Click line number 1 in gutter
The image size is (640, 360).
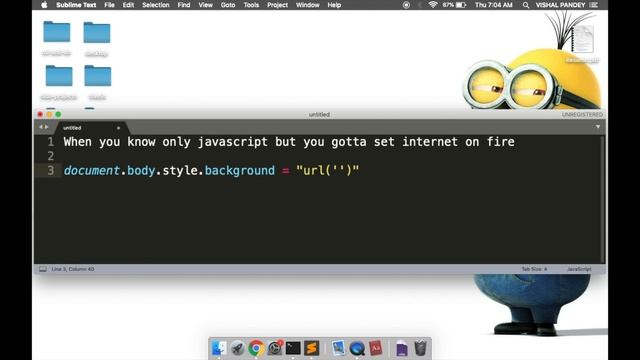(x=51, y=142)
